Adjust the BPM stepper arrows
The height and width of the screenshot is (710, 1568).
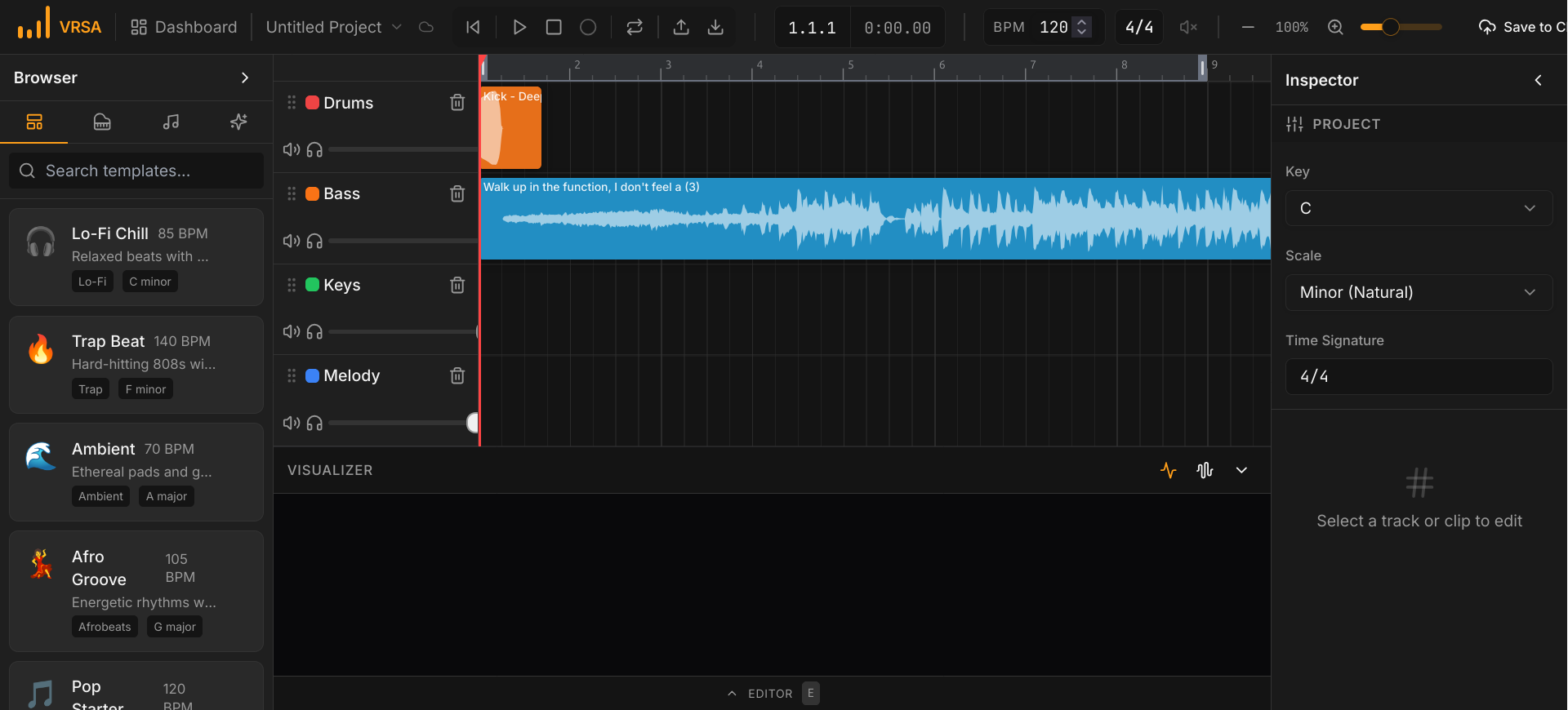point(1082,27)
